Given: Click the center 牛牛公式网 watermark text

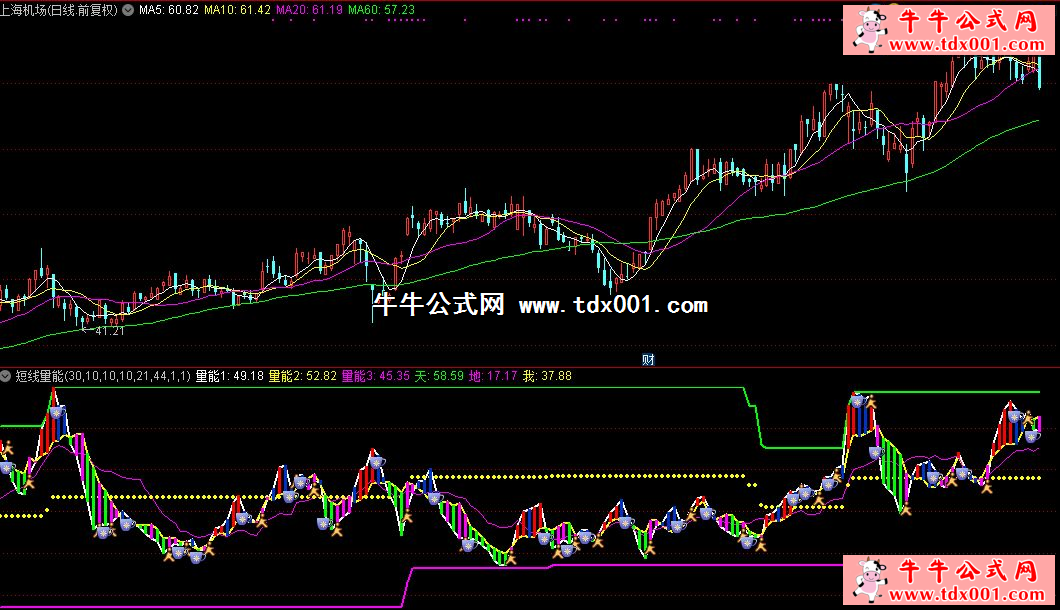Looking at the screenshot, I should click(x=438, y=305).
